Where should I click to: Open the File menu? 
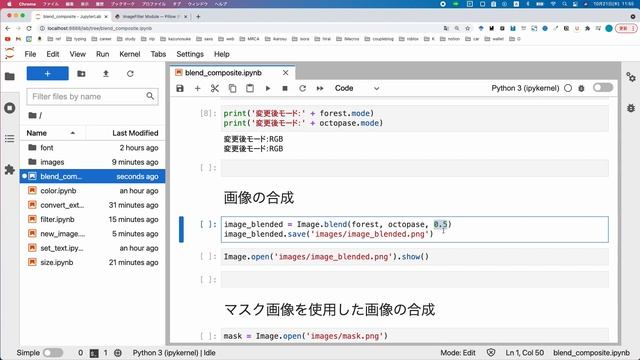pyautogui.click(x=30, y=54)
